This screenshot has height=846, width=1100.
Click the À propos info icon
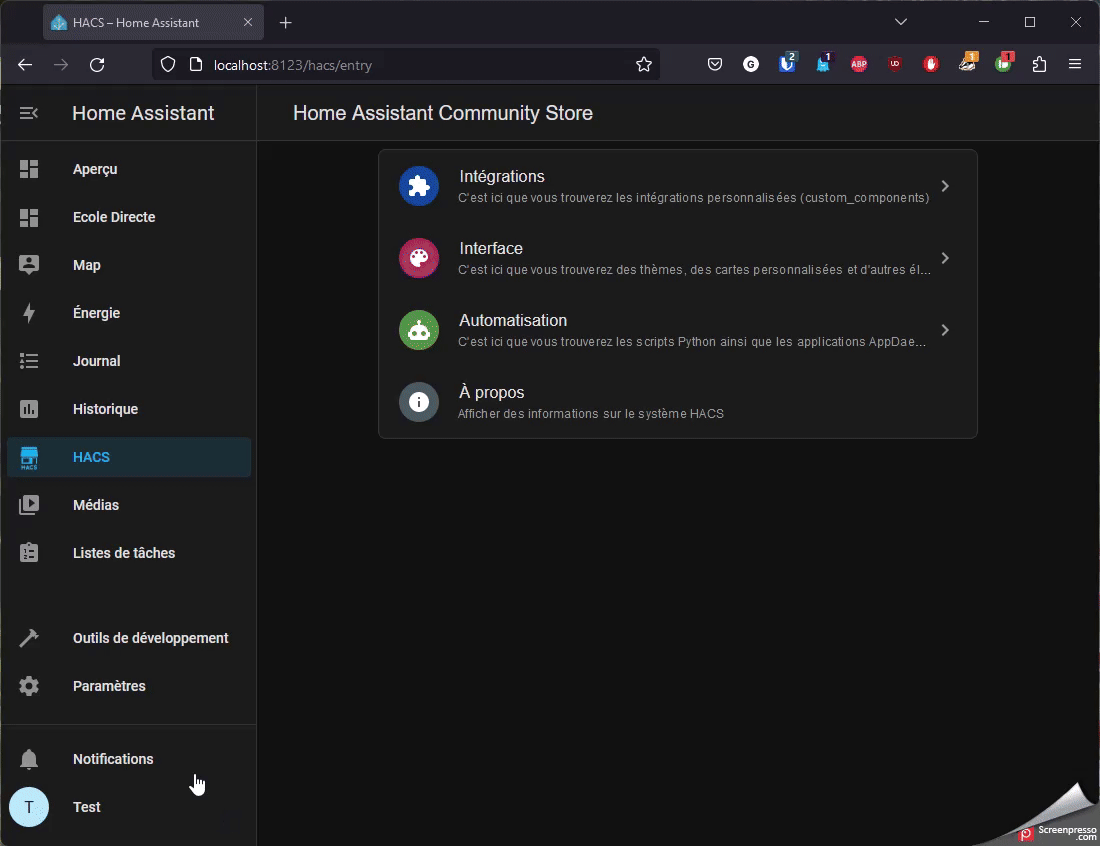tap(419, 402)
